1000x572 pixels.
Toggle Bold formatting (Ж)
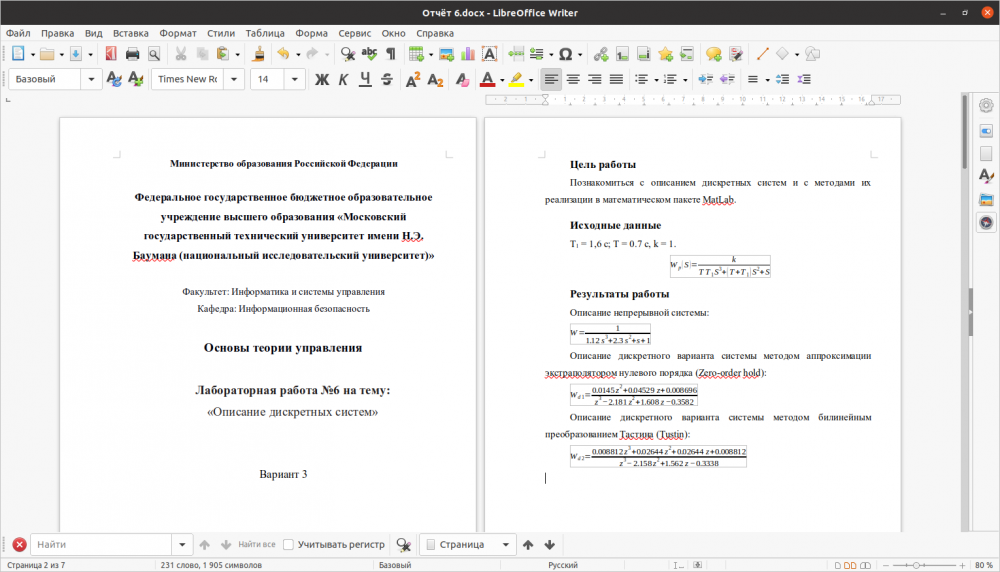pos(322,79)
